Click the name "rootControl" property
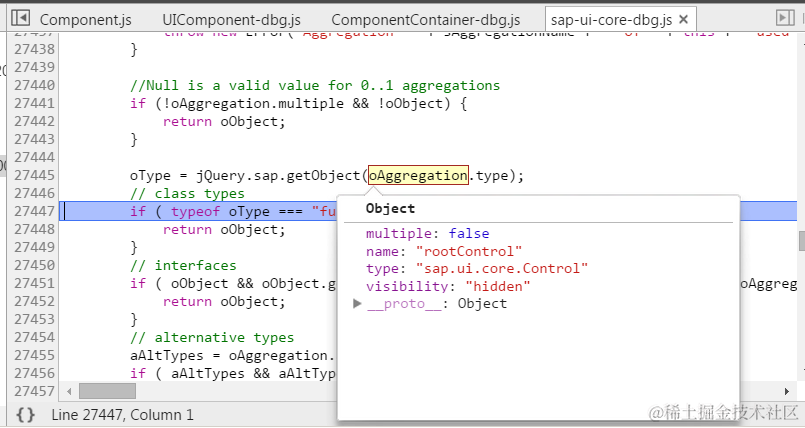The height and width of the screenshot is (428, 805). coord(444,251)
